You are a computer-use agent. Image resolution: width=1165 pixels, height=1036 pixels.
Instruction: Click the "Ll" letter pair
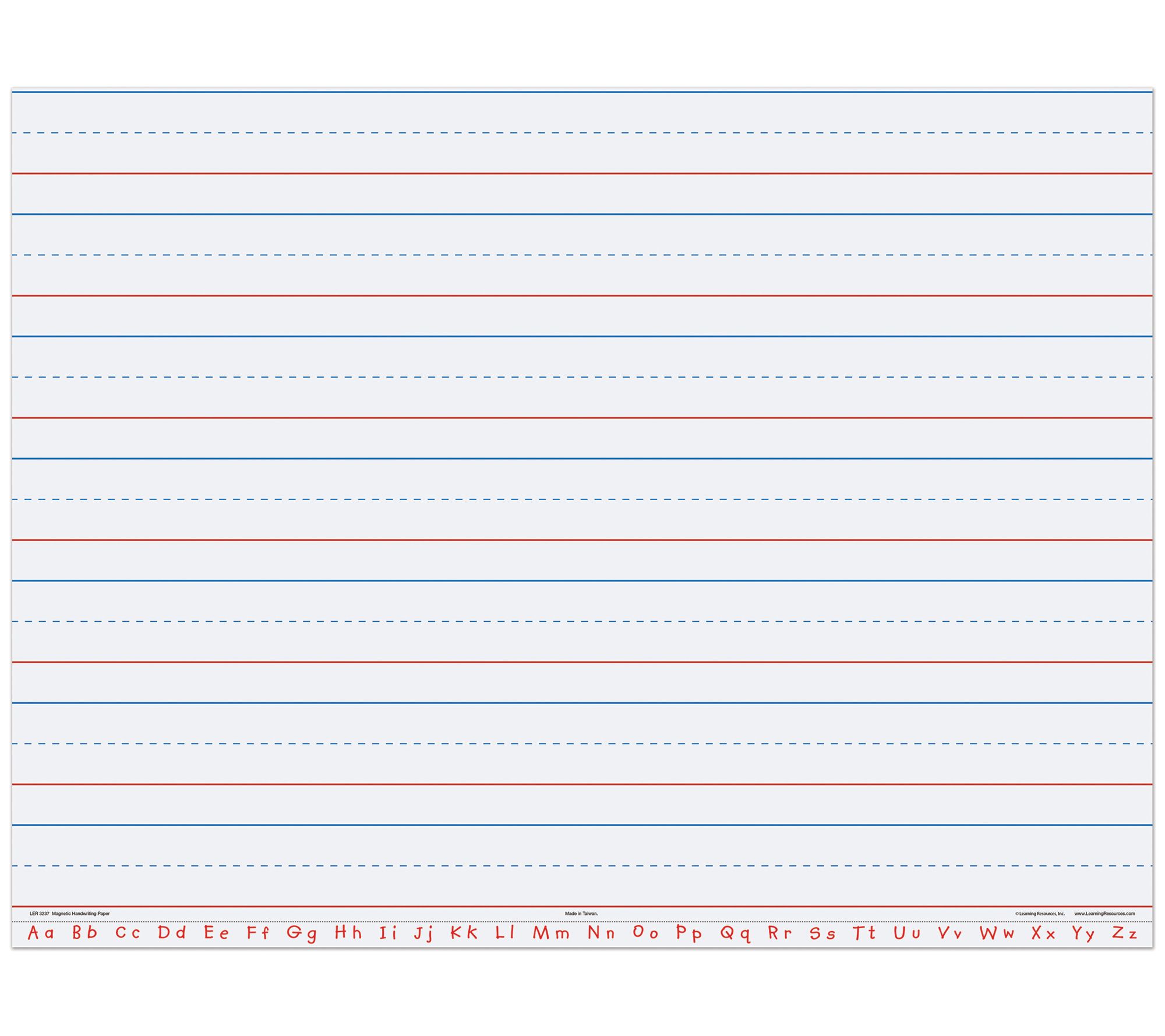tap(505, 932)
